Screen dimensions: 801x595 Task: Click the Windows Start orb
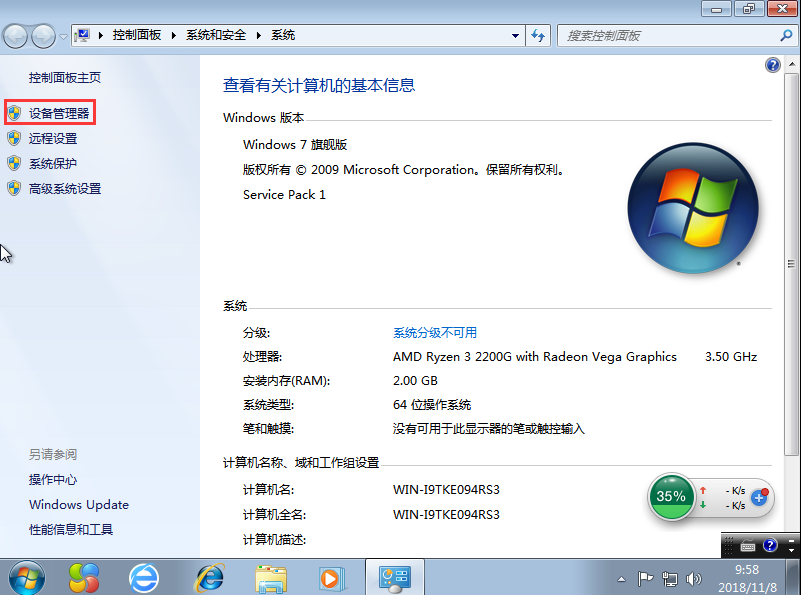coord(26,576)
